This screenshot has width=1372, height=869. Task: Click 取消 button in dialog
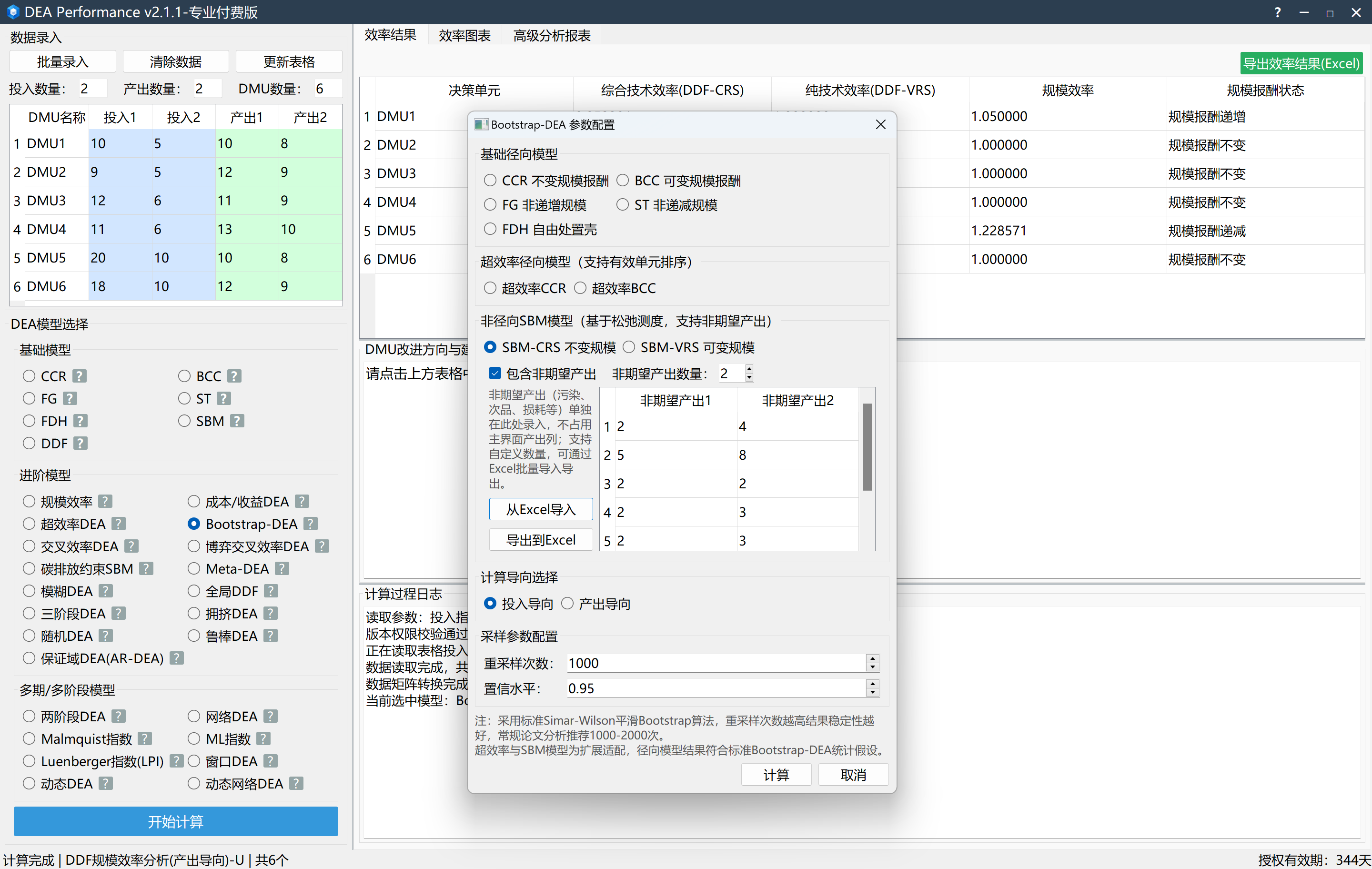[853, 774]
